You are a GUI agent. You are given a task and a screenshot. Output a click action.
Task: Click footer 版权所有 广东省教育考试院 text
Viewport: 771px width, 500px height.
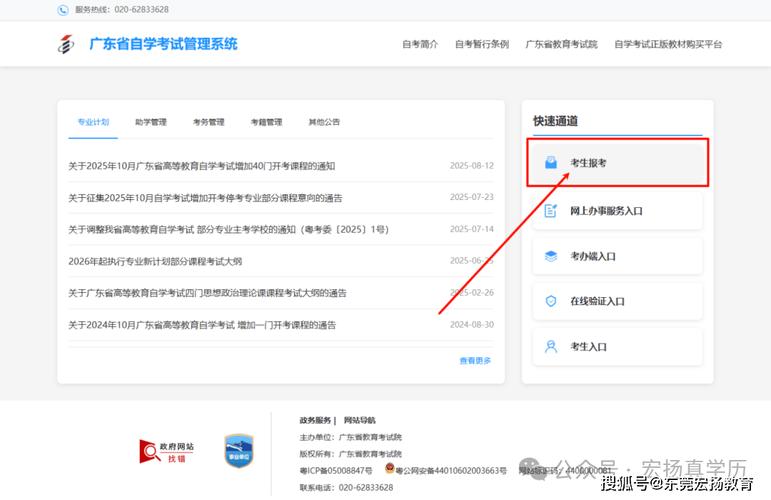(351, 454)
